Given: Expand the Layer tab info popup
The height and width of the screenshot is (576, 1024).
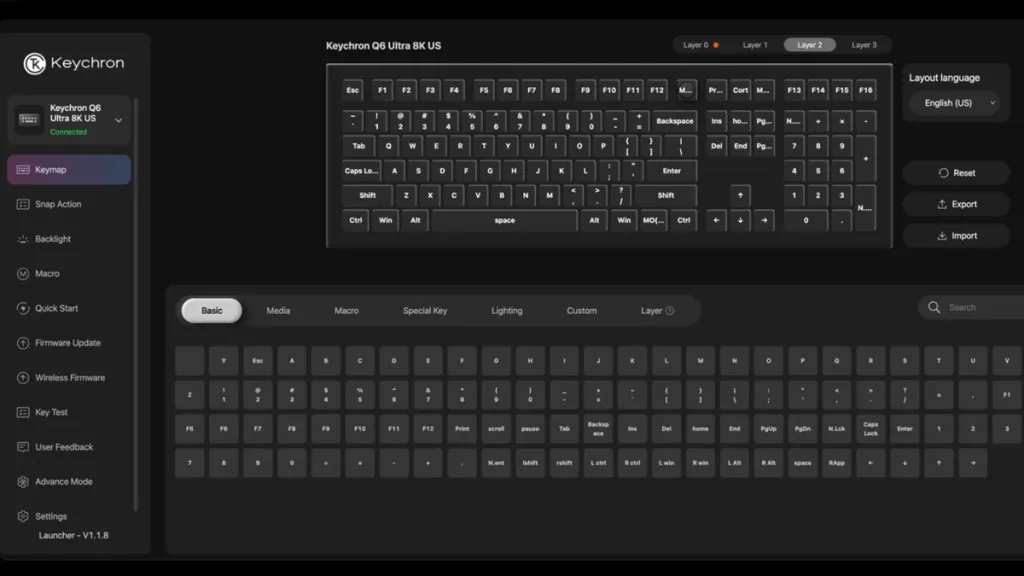Looking at the screenshot, I should pyautogui.click(x=671, y=311).
